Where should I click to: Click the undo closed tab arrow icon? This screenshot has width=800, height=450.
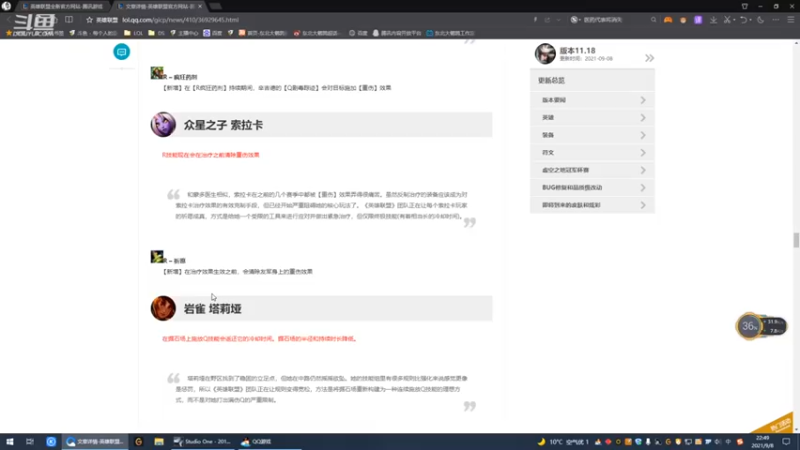[x=744, y=20]
